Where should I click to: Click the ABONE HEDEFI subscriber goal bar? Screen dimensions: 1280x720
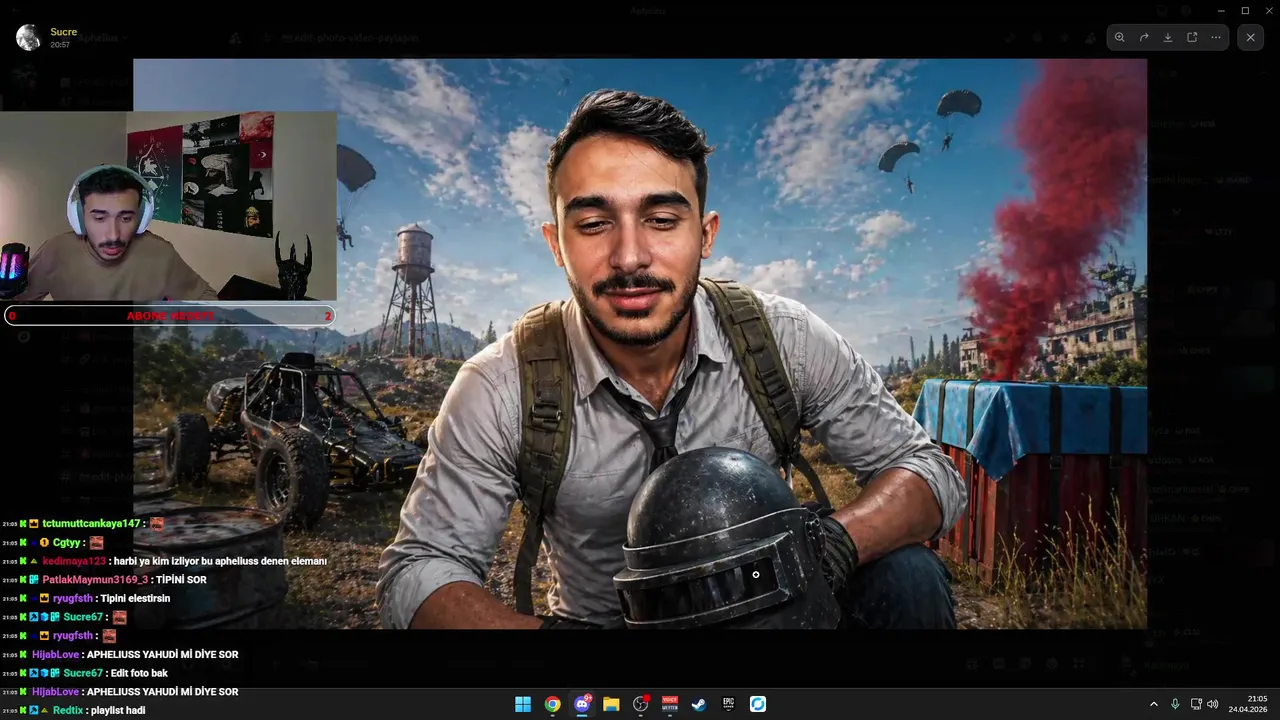(x=170, y=316)
